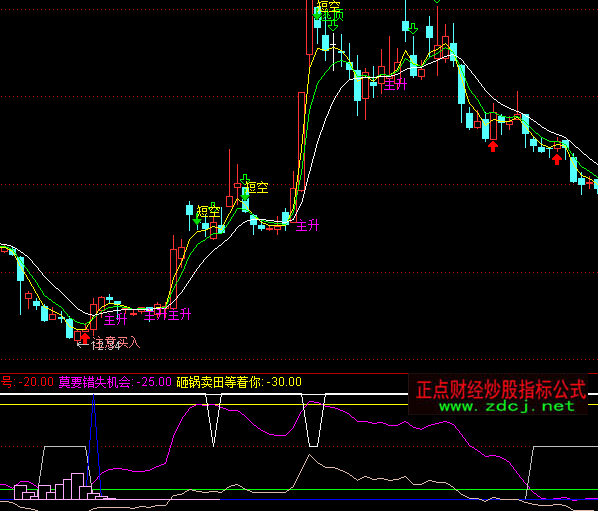Click the red up arrow under long hollow candle
Viewport: 598px width, 511px height.
pos(493,146)
